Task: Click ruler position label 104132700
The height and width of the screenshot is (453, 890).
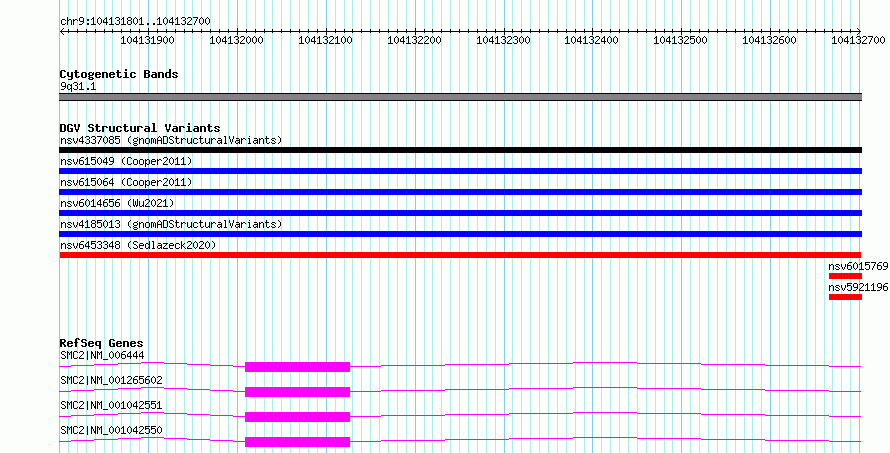Action: point(858,40)
